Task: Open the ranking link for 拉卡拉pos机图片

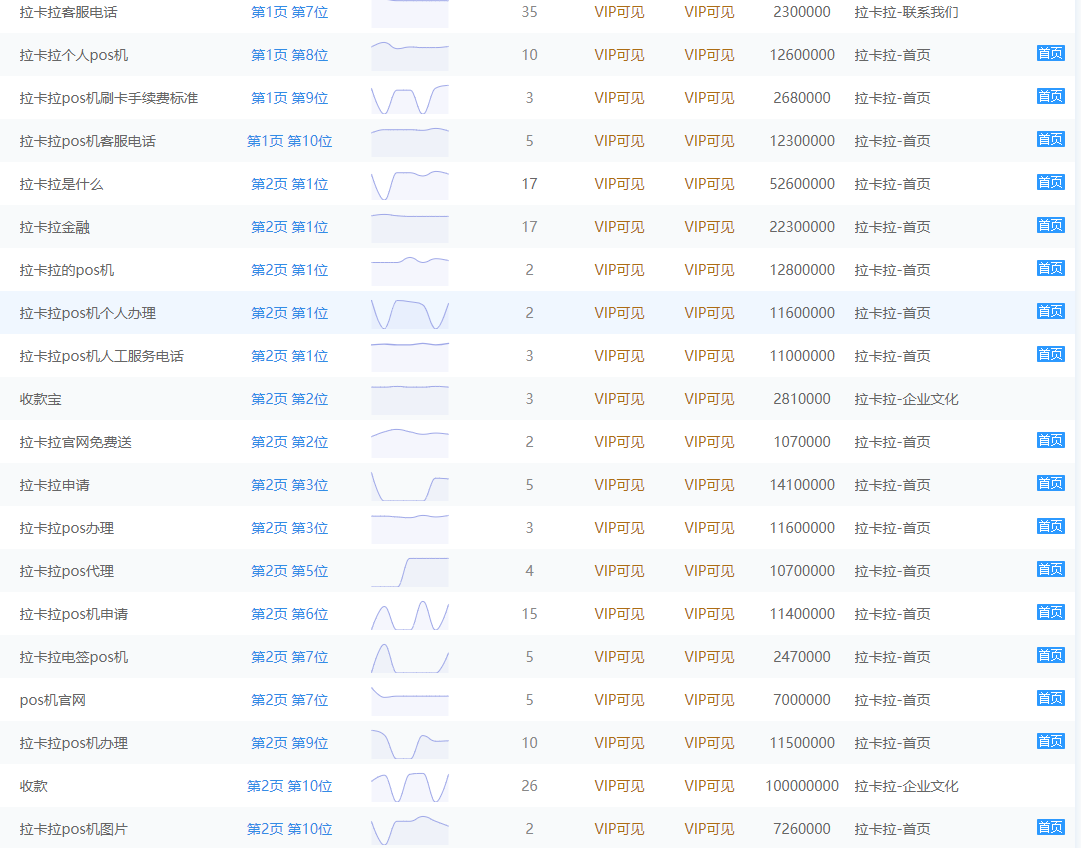Action: pos(290,829)
